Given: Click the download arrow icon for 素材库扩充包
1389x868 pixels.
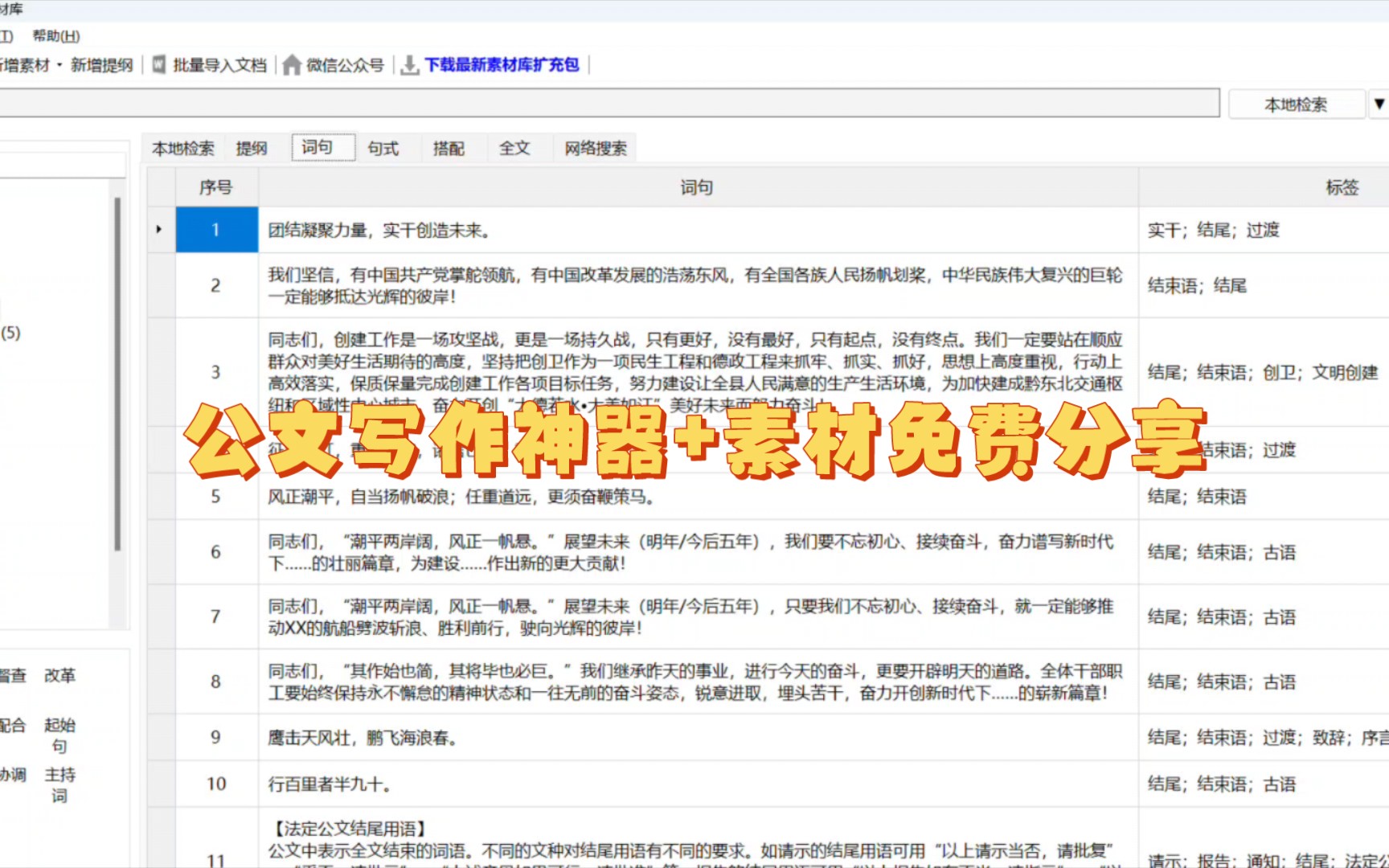Looking at the screenshot, I should (x=410, y=65).
